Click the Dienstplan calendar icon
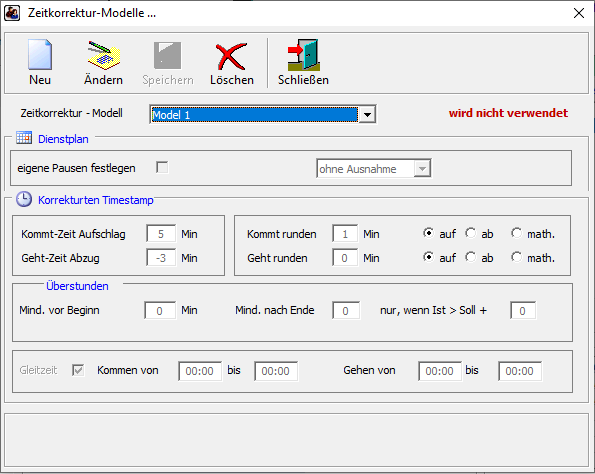595x474 pixels. pos(24,138)
